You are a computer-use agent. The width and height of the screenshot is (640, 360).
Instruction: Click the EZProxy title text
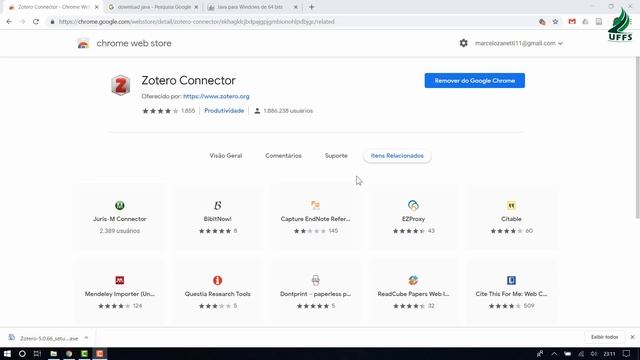pos(413,219)
